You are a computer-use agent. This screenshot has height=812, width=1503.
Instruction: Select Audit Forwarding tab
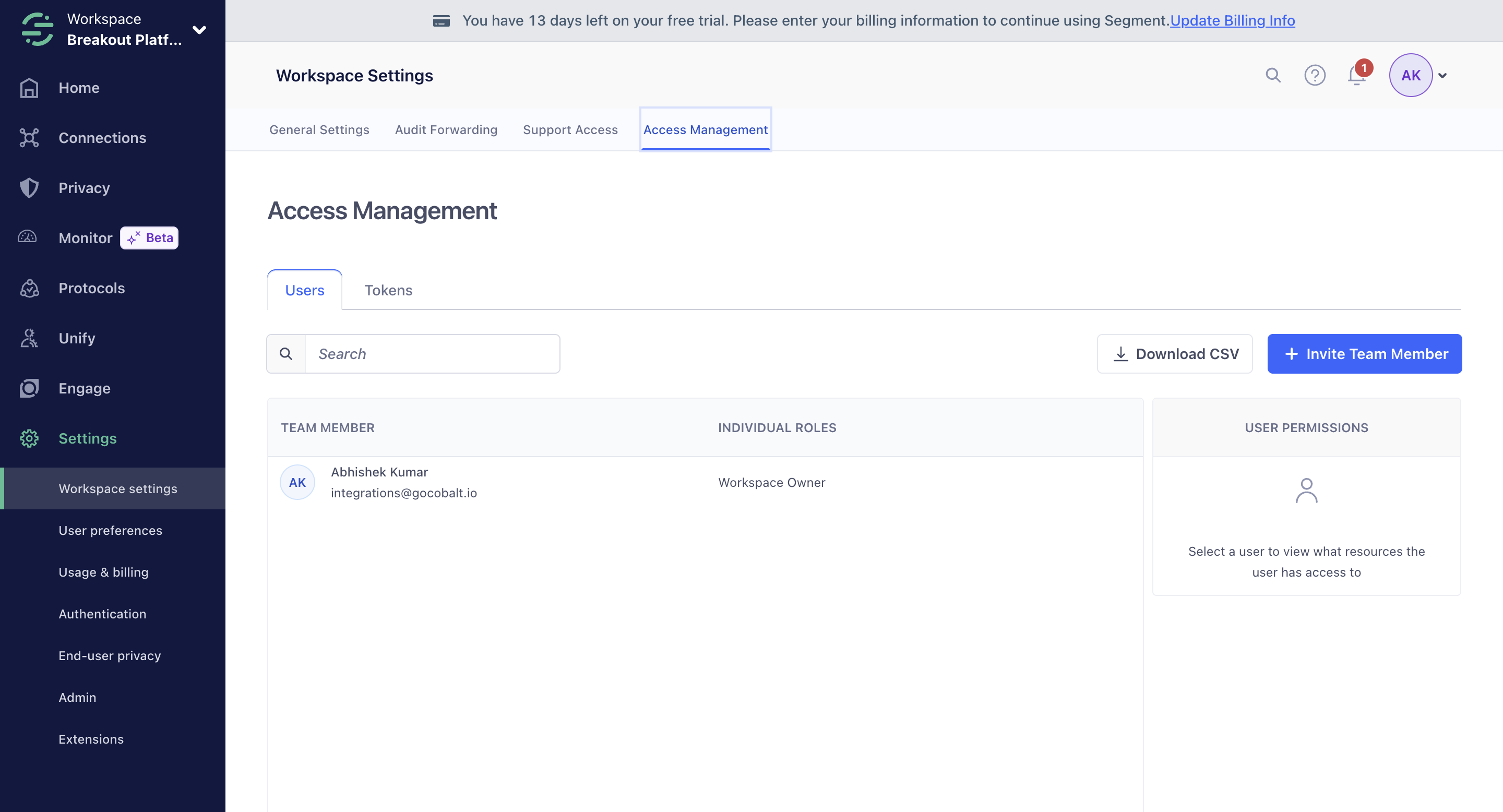pos(446,130)
